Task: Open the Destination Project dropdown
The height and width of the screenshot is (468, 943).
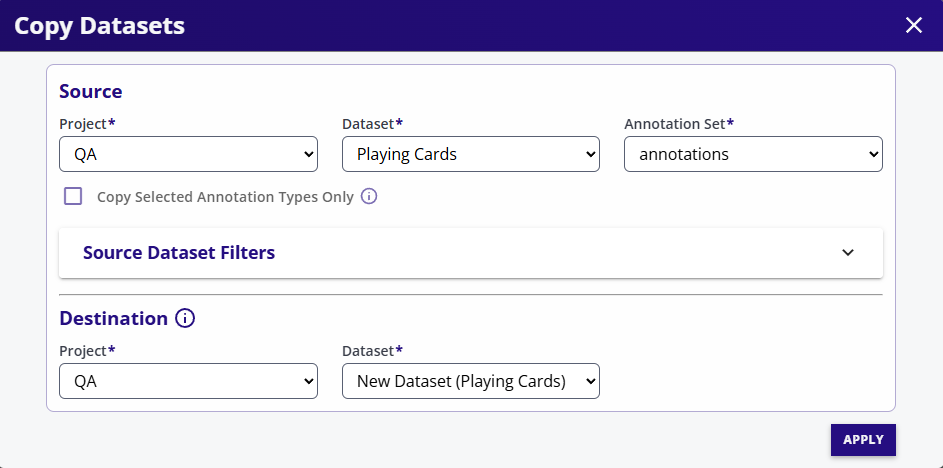Action: tap(188, 381)
